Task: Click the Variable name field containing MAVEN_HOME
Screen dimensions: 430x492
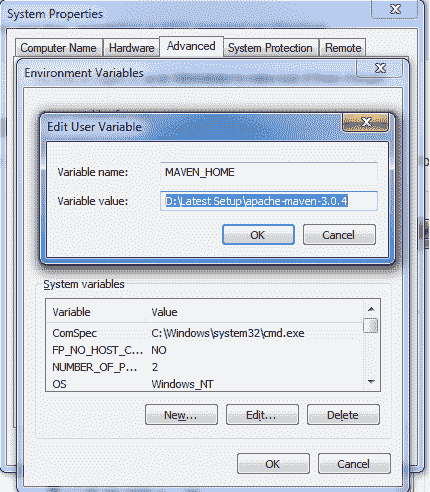Action: (x=269, y=172)
